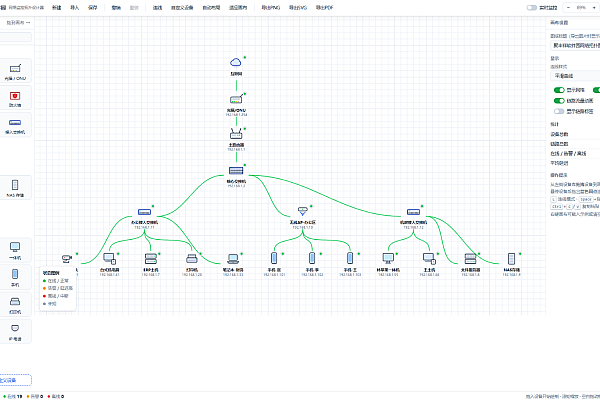
Task: Click the status legend box on the canvas
Action: [x=58, y=289]
